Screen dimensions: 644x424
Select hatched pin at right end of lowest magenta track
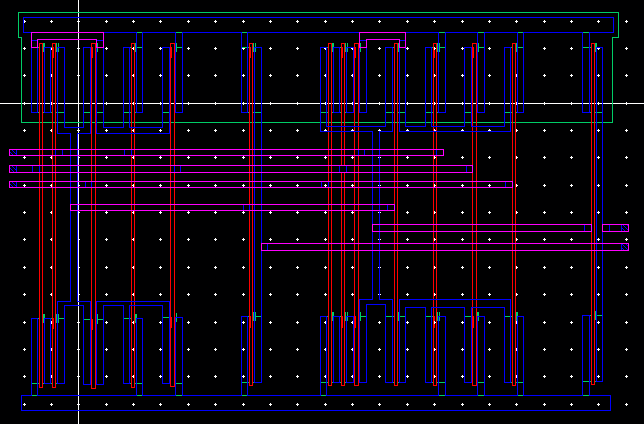[624, 247]
